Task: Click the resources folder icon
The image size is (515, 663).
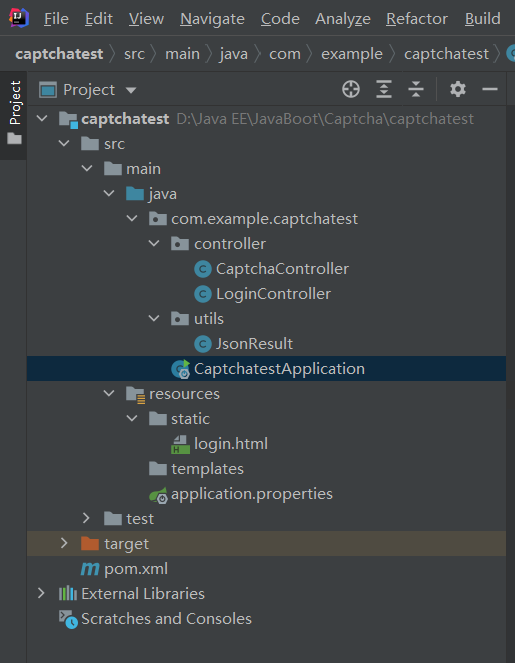Action: click(x=136, y=395)
